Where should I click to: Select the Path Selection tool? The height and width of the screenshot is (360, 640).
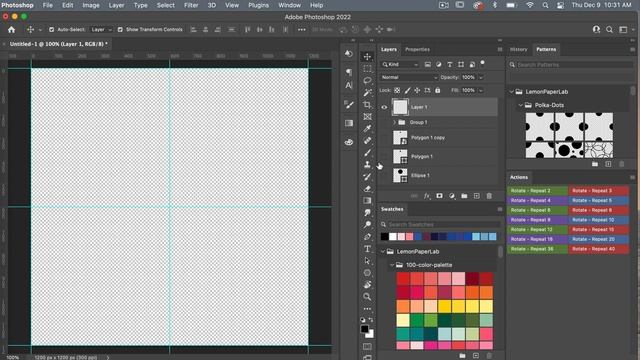pyautogui.click(x=367, y=260)
